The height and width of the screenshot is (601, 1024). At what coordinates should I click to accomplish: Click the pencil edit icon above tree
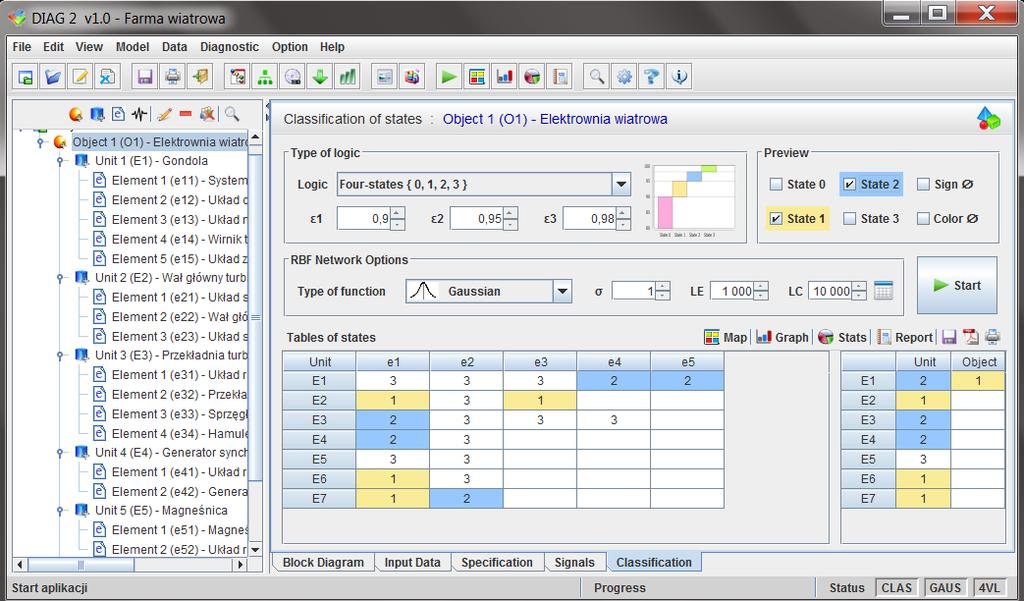point(165,114)
